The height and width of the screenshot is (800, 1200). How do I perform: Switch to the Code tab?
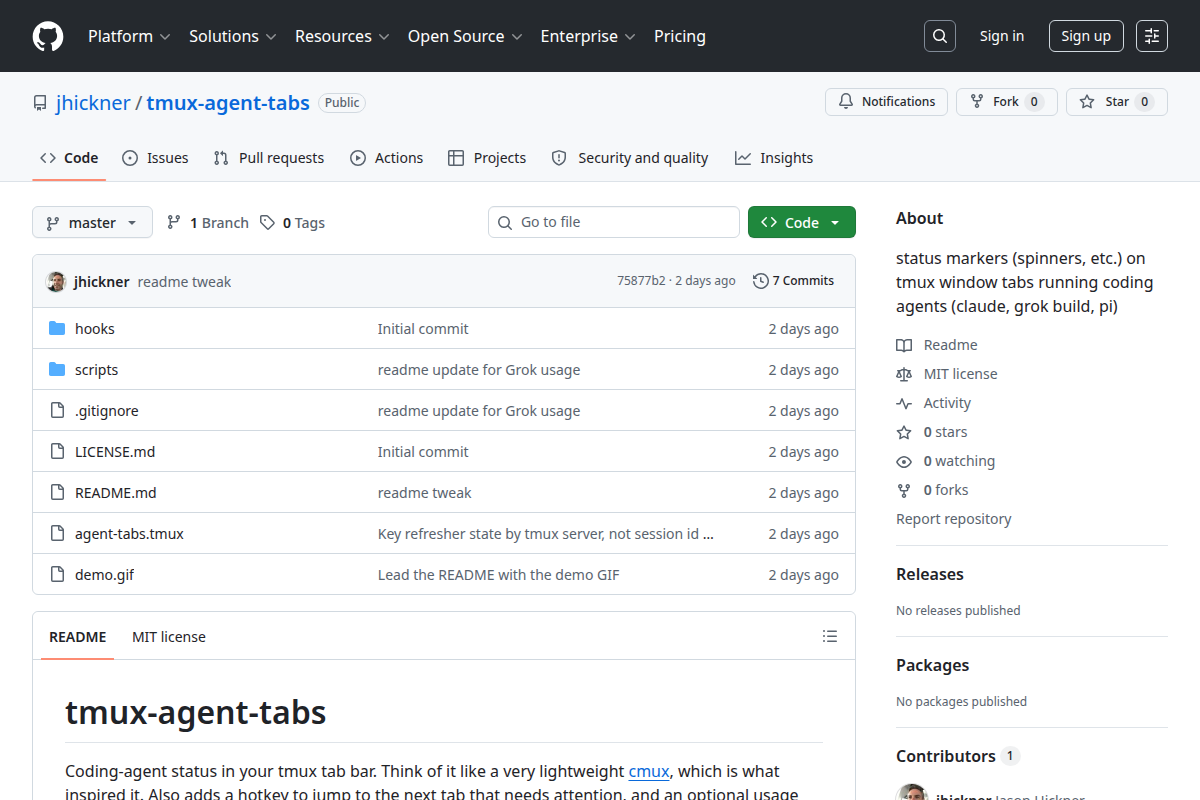[69, 158]
